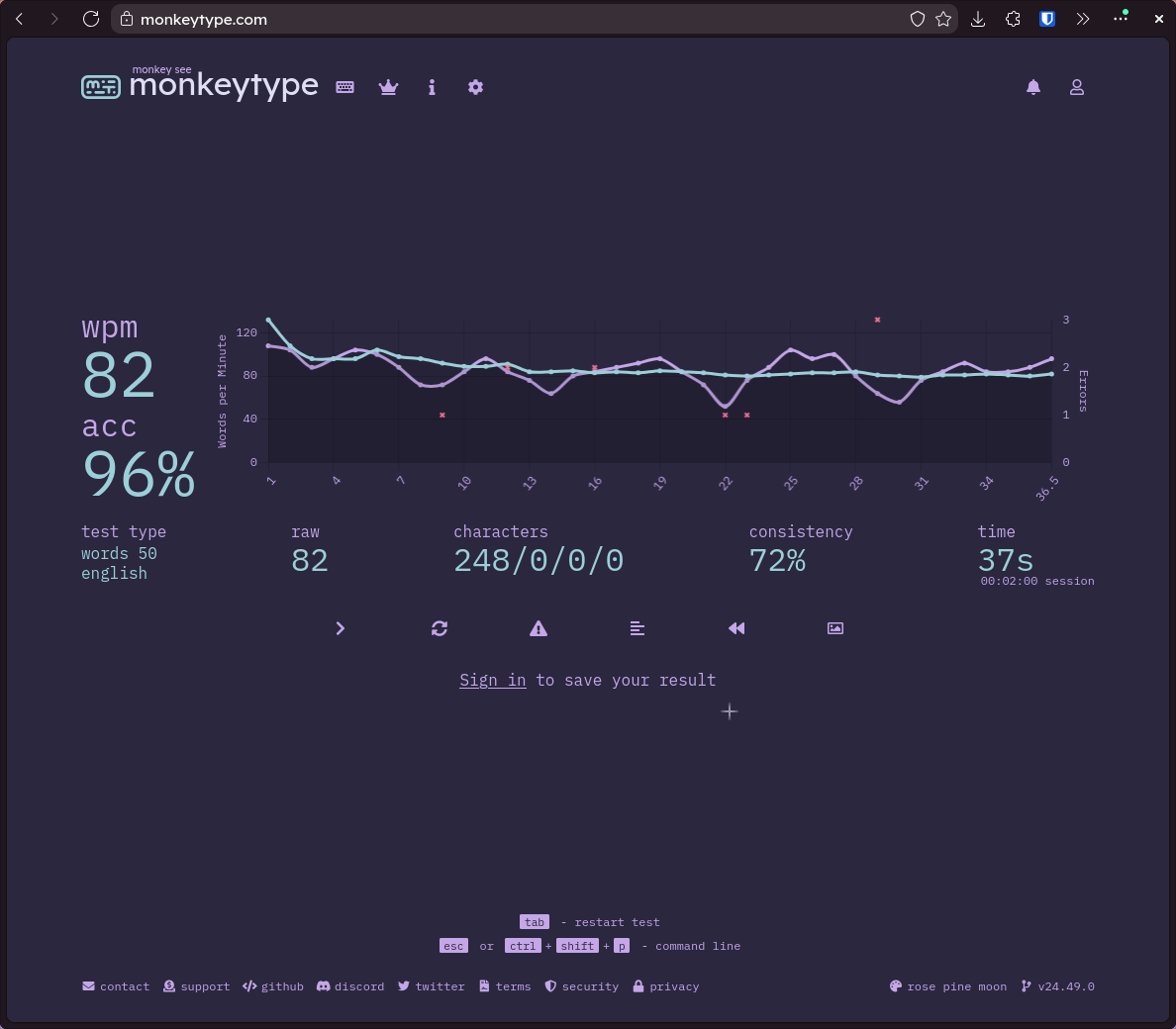Screen dimensions: 1176x1029
Task: Expand browser toolbar overflow chevrons
Action: (x=1082, y=20)
